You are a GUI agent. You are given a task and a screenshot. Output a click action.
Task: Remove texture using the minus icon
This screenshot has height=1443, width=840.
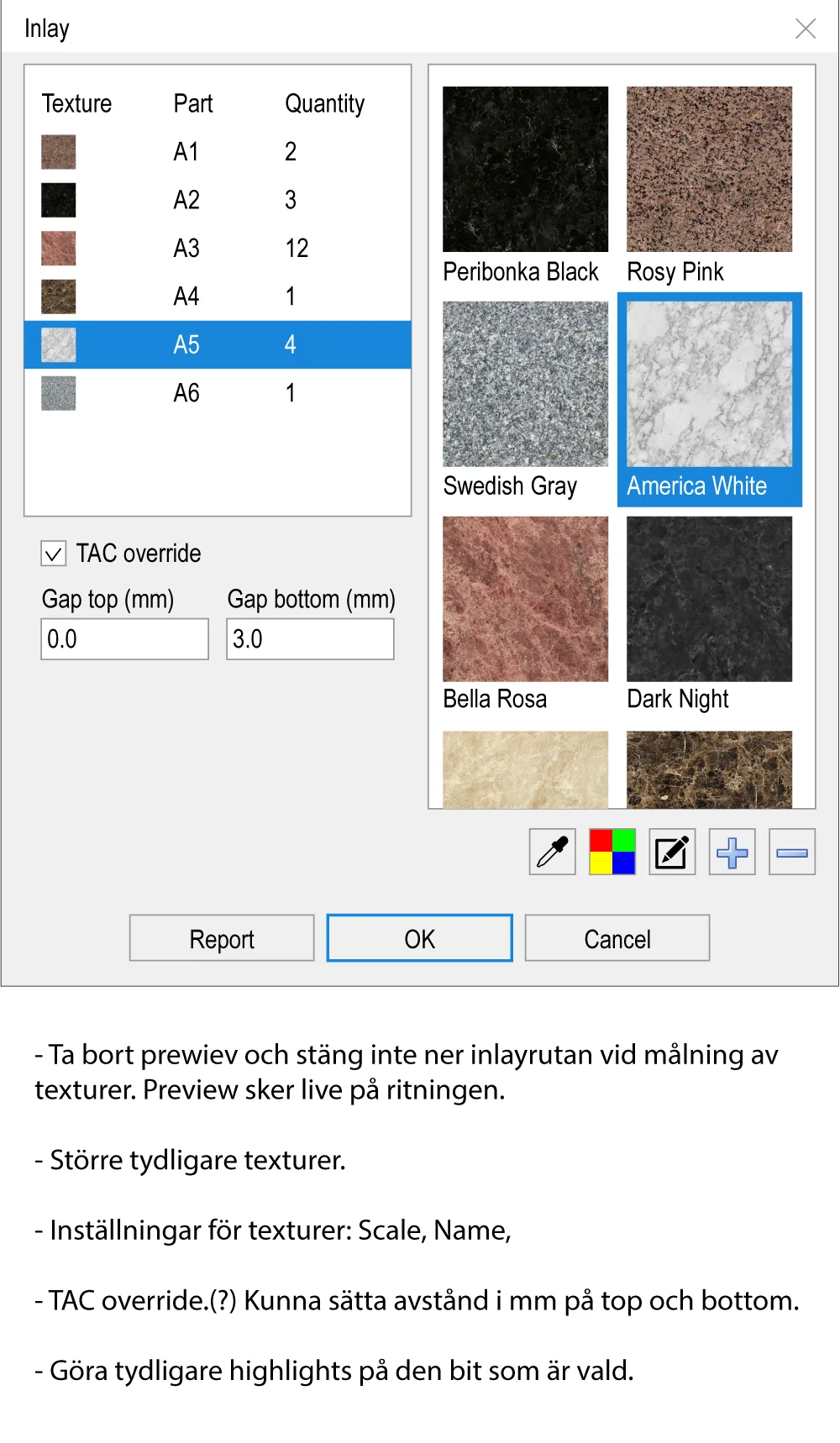(x=791, y=852)
